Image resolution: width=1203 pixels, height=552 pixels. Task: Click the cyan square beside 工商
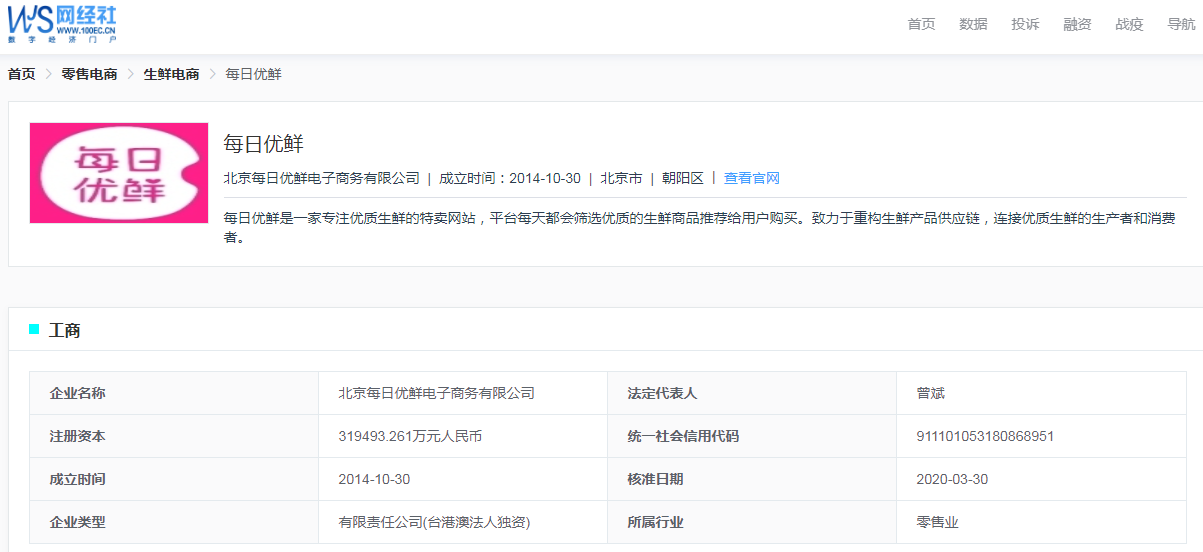[x=34, y=329]
